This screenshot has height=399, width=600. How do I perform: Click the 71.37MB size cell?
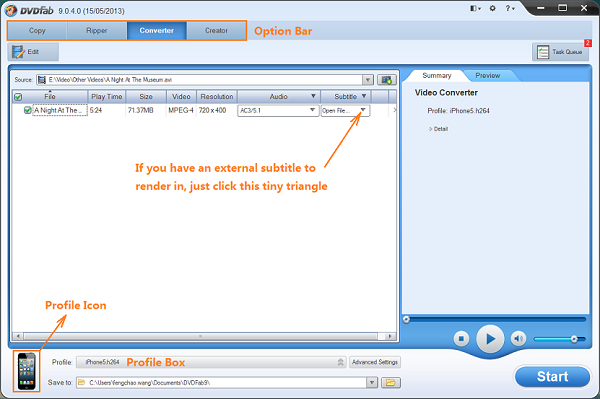pyautogui.click(x=140, y=110)
